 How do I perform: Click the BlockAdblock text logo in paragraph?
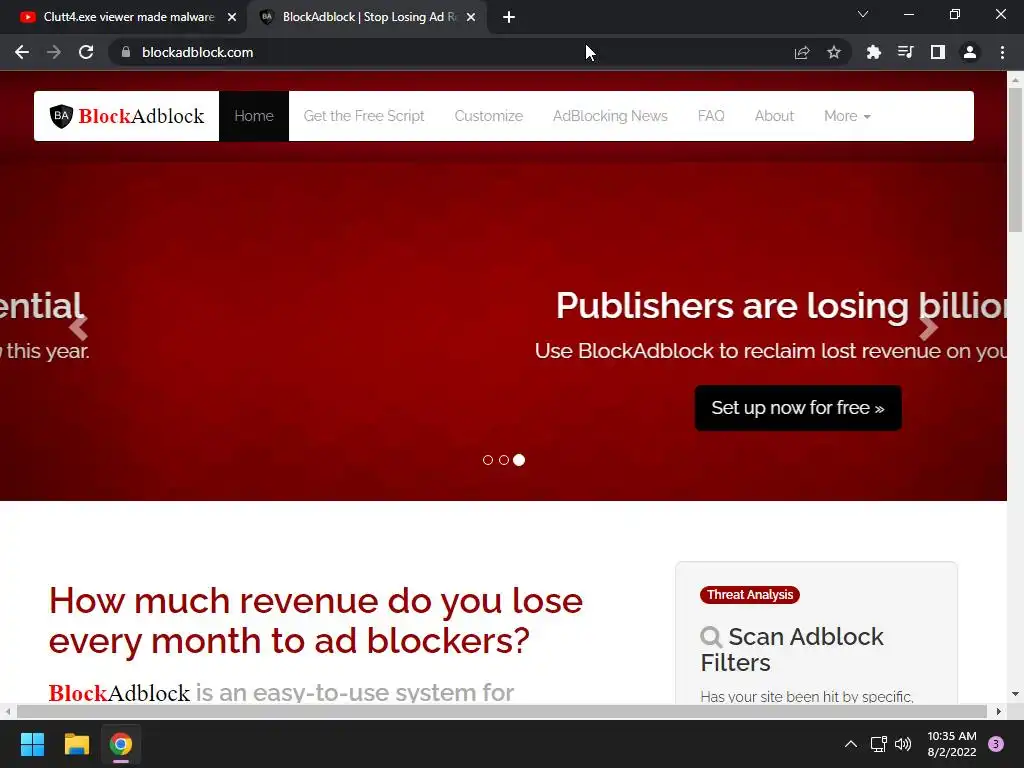(119, 693)
